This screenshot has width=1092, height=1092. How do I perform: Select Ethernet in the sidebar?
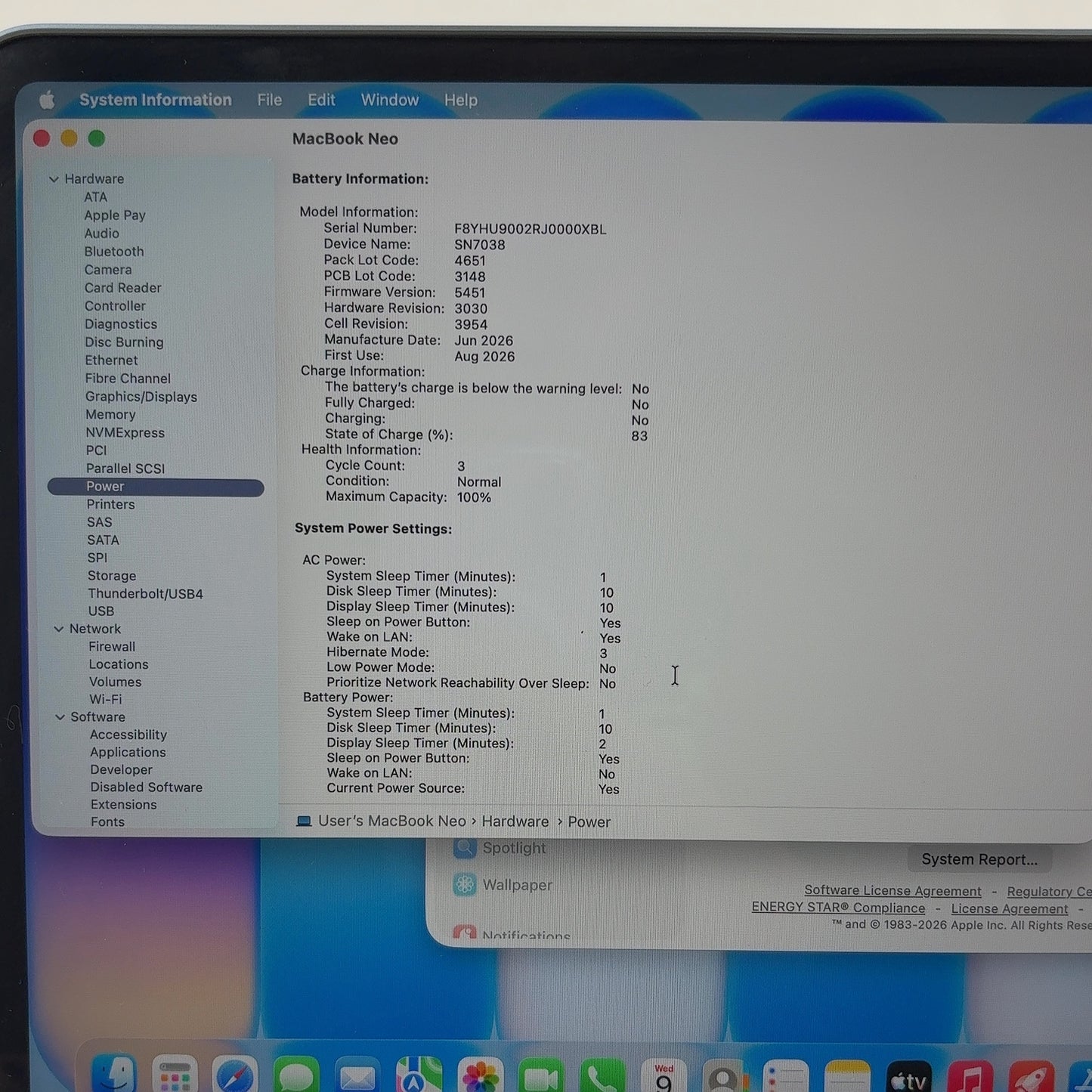[111, 360]
